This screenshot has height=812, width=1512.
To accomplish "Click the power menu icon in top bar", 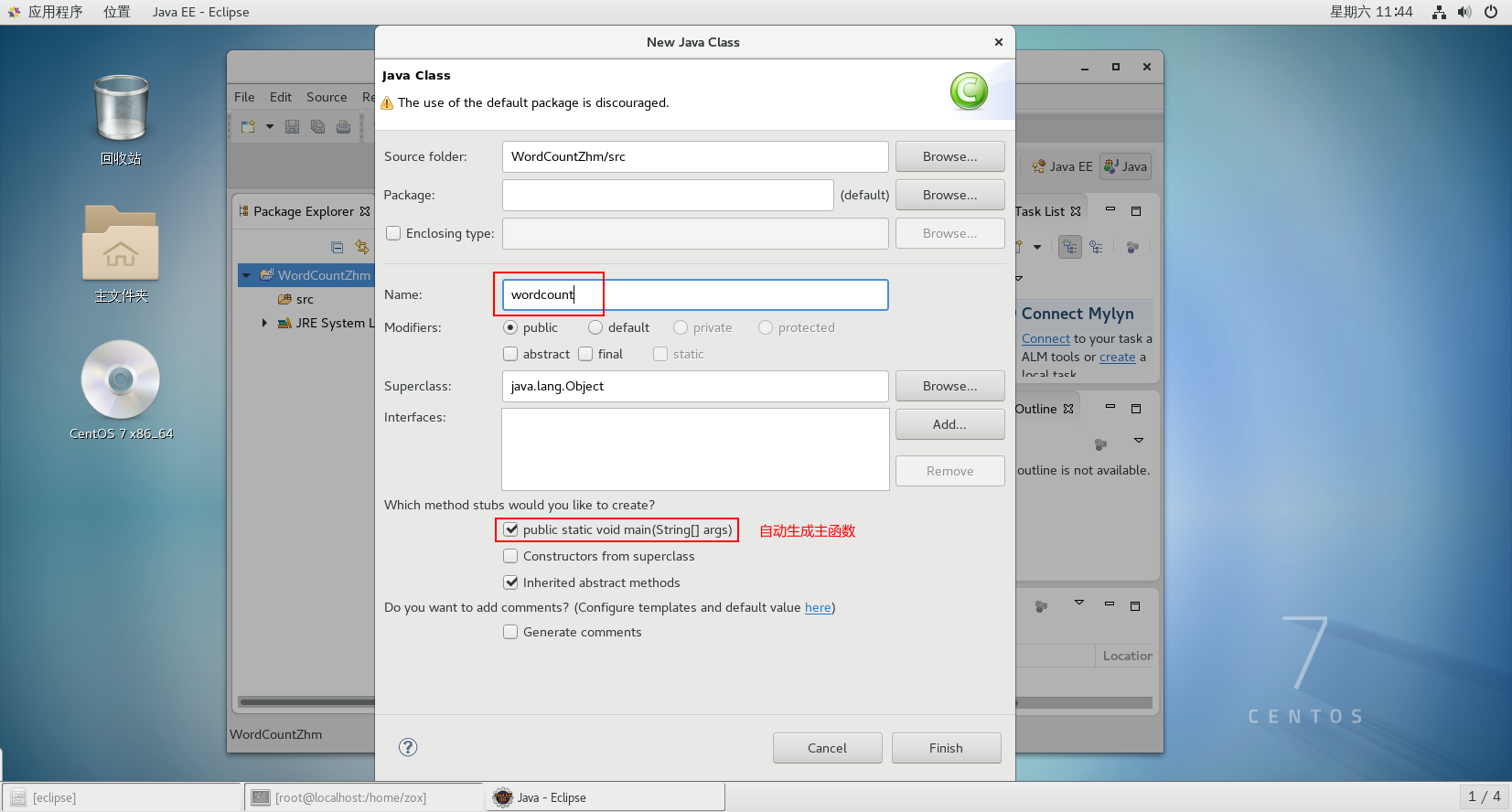I will pos(1491,12).
